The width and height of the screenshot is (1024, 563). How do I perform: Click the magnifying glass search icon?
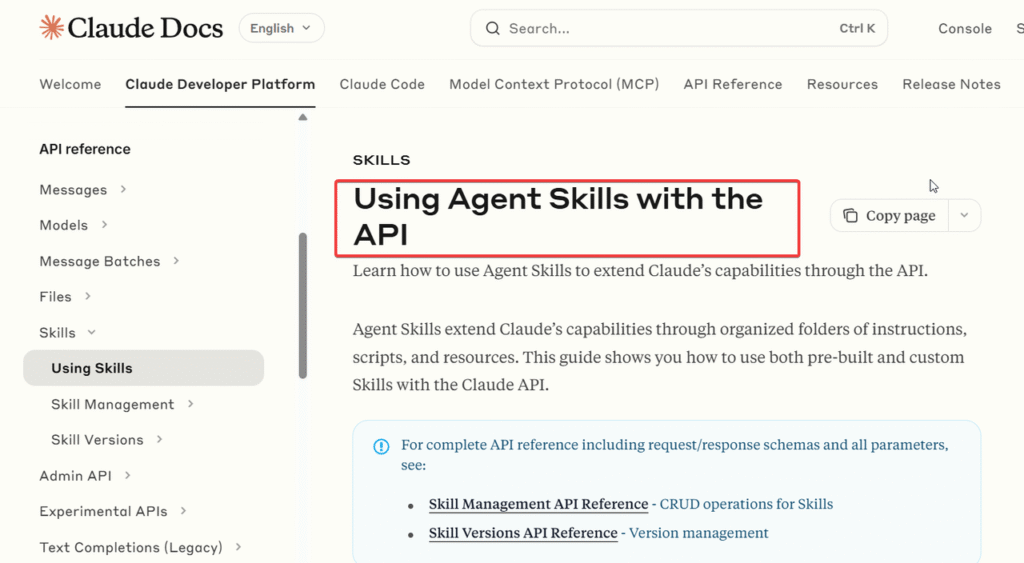point(492,29)
